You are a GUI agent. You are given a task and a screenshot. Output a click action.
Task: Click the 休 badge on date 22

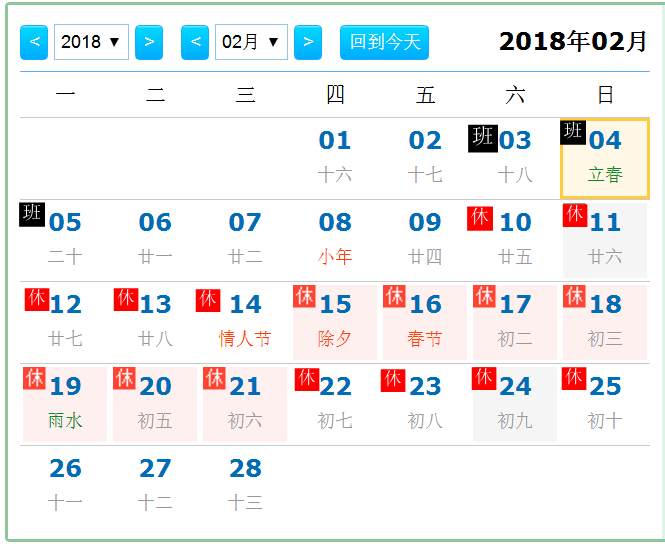[x=307, y=379]
